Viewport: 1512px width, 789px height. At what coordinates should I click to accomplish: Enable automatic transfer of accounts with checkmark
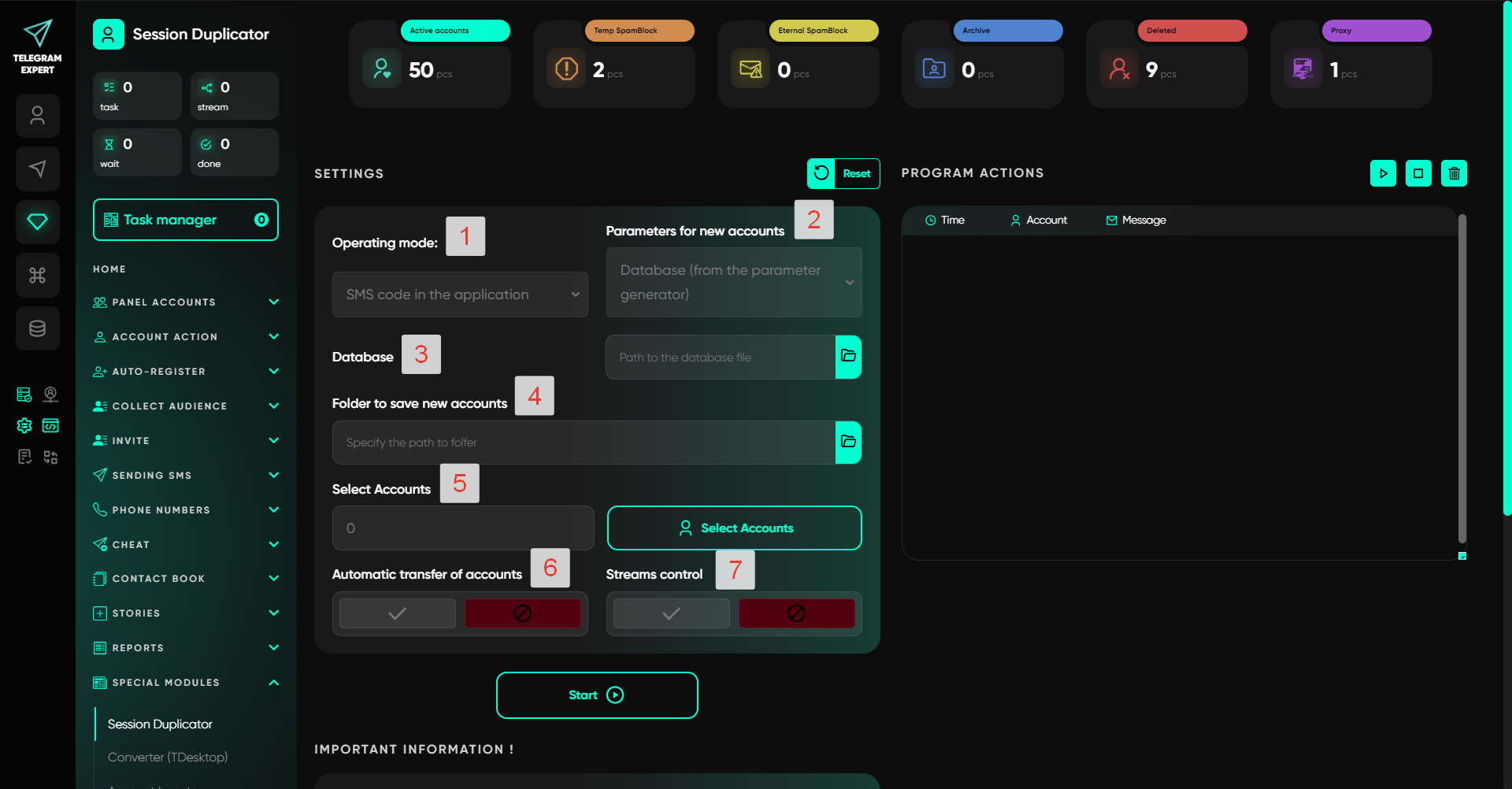tap(398, 613)
